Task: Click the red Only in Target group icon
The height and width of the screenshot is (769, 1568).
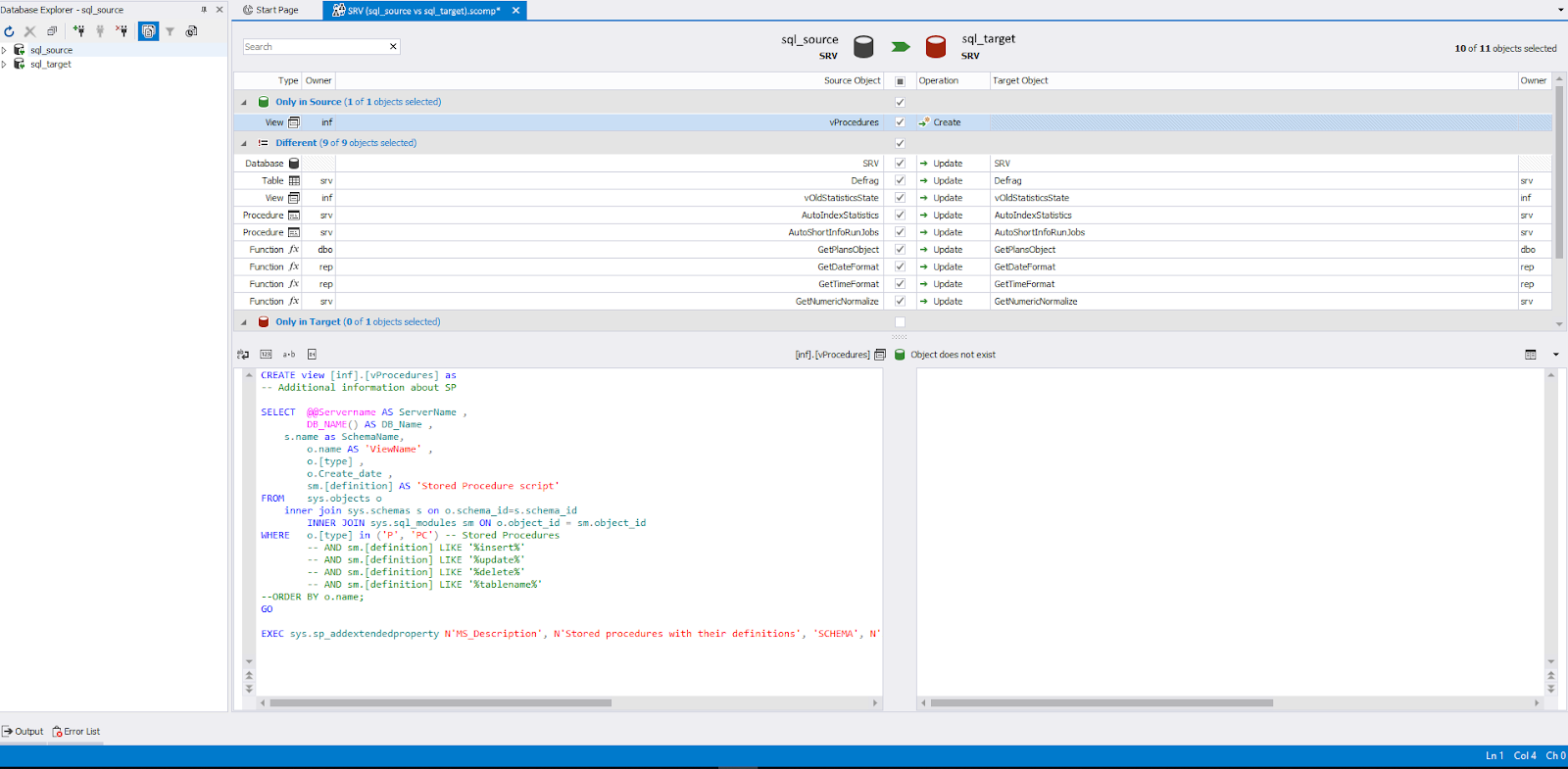Action: click(264, 321)
